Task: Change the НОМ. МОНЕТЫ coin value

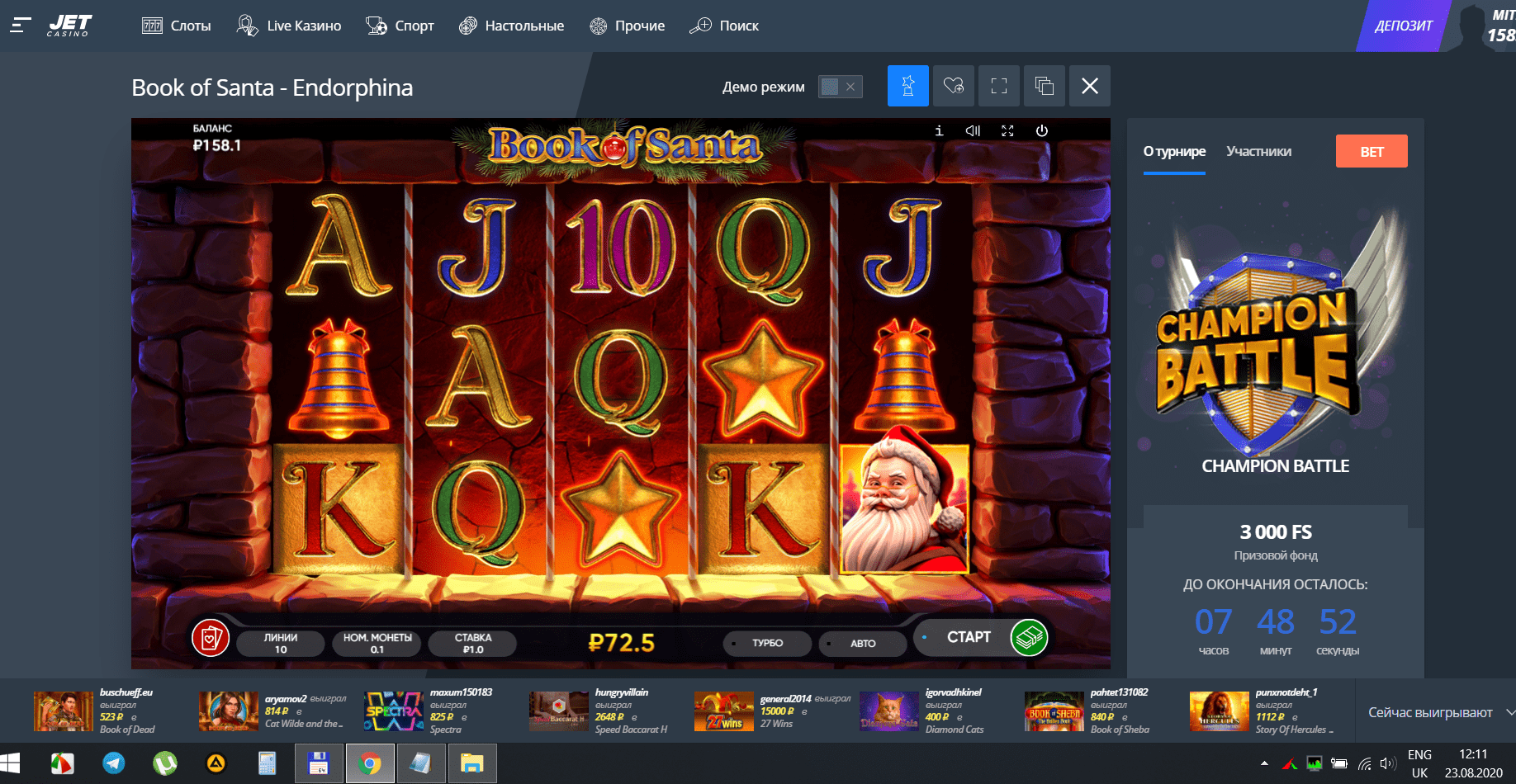Action: coord(377,644)
